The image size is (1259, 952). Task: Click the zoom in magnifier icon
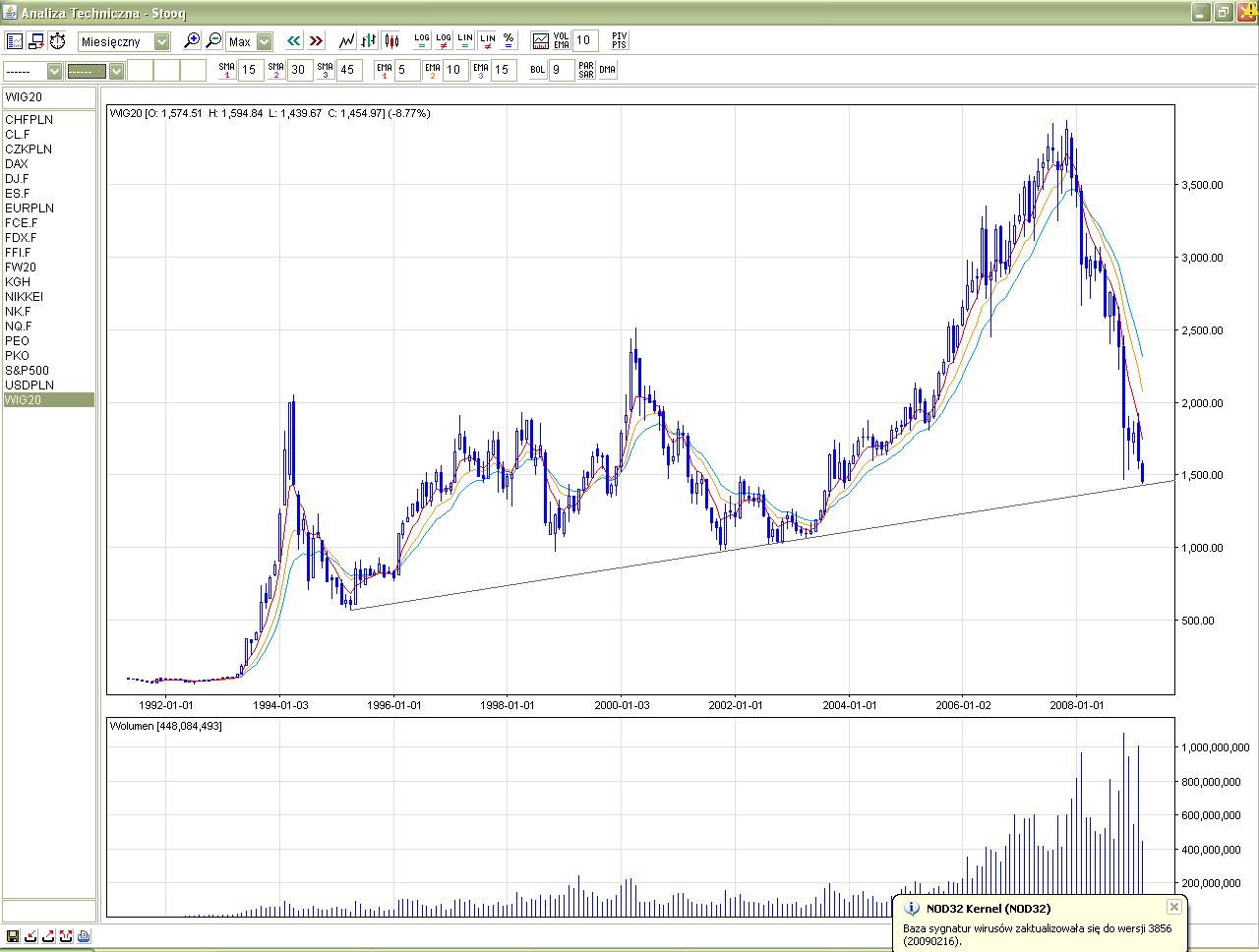click(x=192, y=41)
